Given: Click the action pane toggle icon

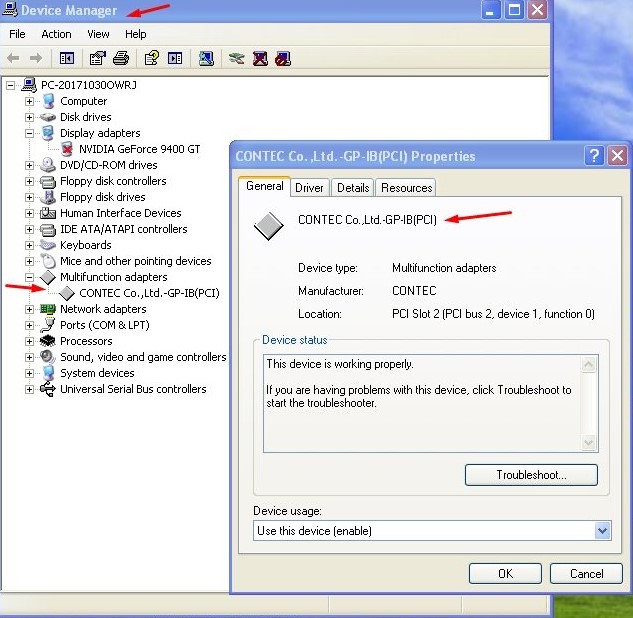Looking at the screenshot, I should [x=175, y=59].
